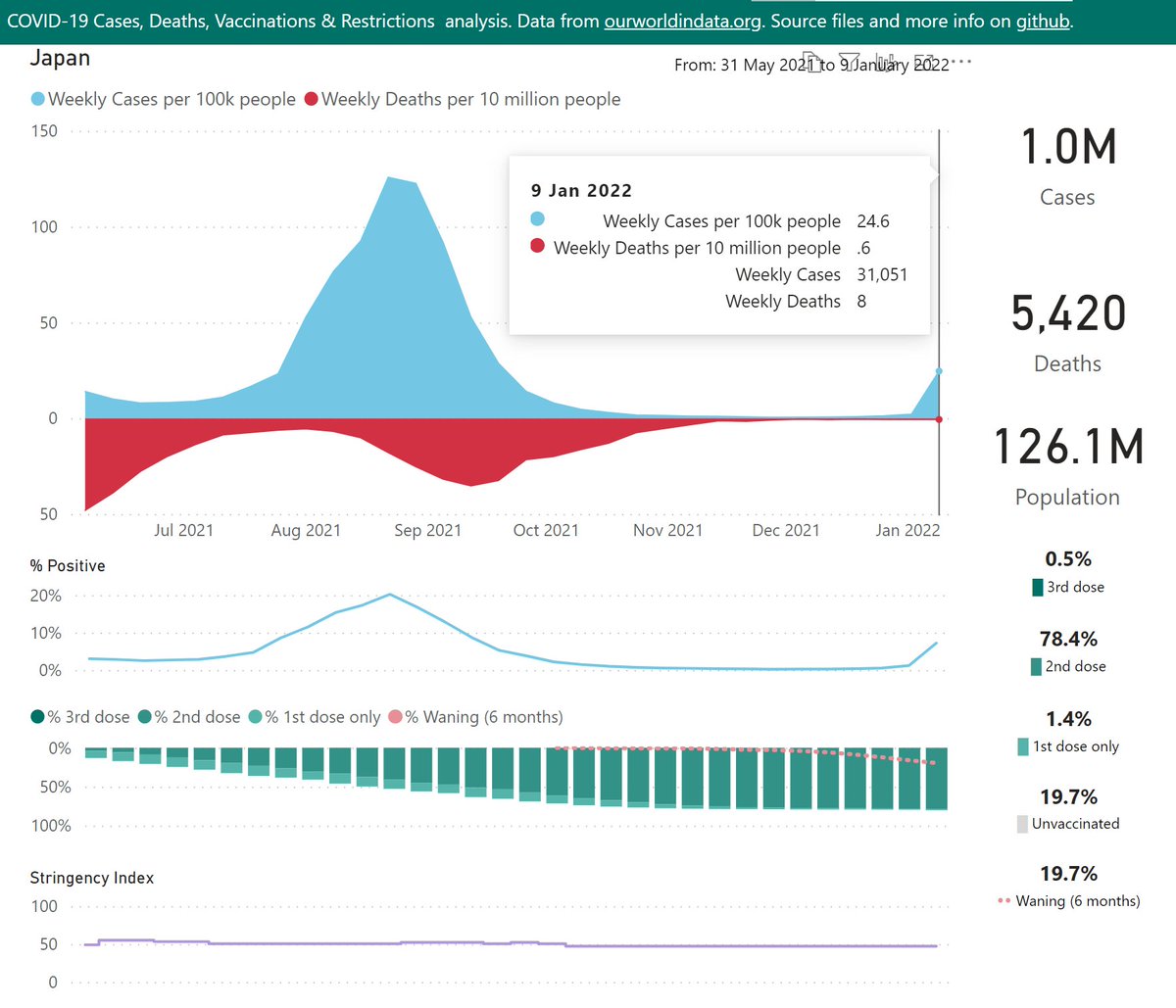Click the Jan 2022 axis label
Viewport: 1176px width, 1008px height.
point(907,530)
